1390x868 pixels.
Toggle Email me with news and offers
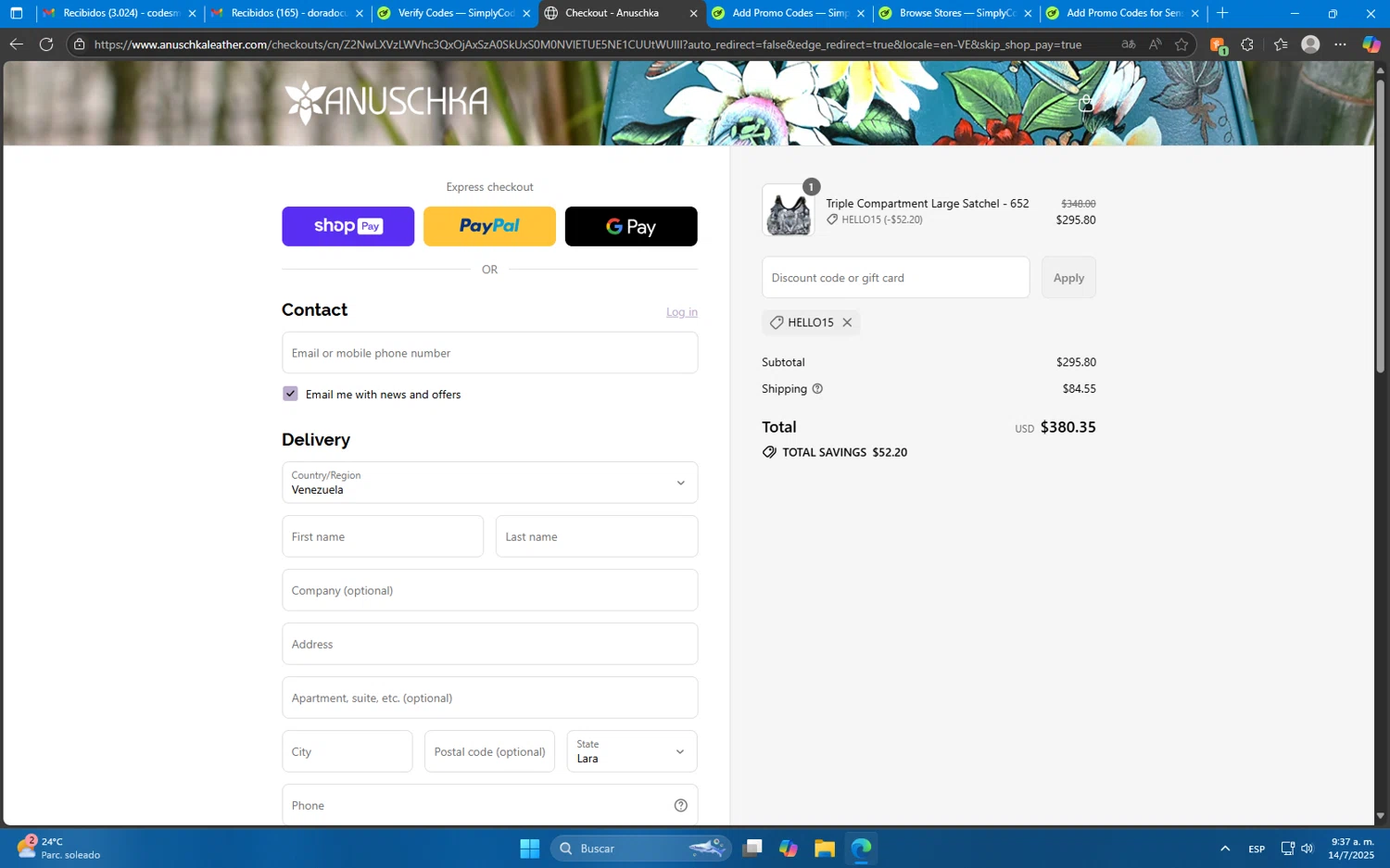290,394
